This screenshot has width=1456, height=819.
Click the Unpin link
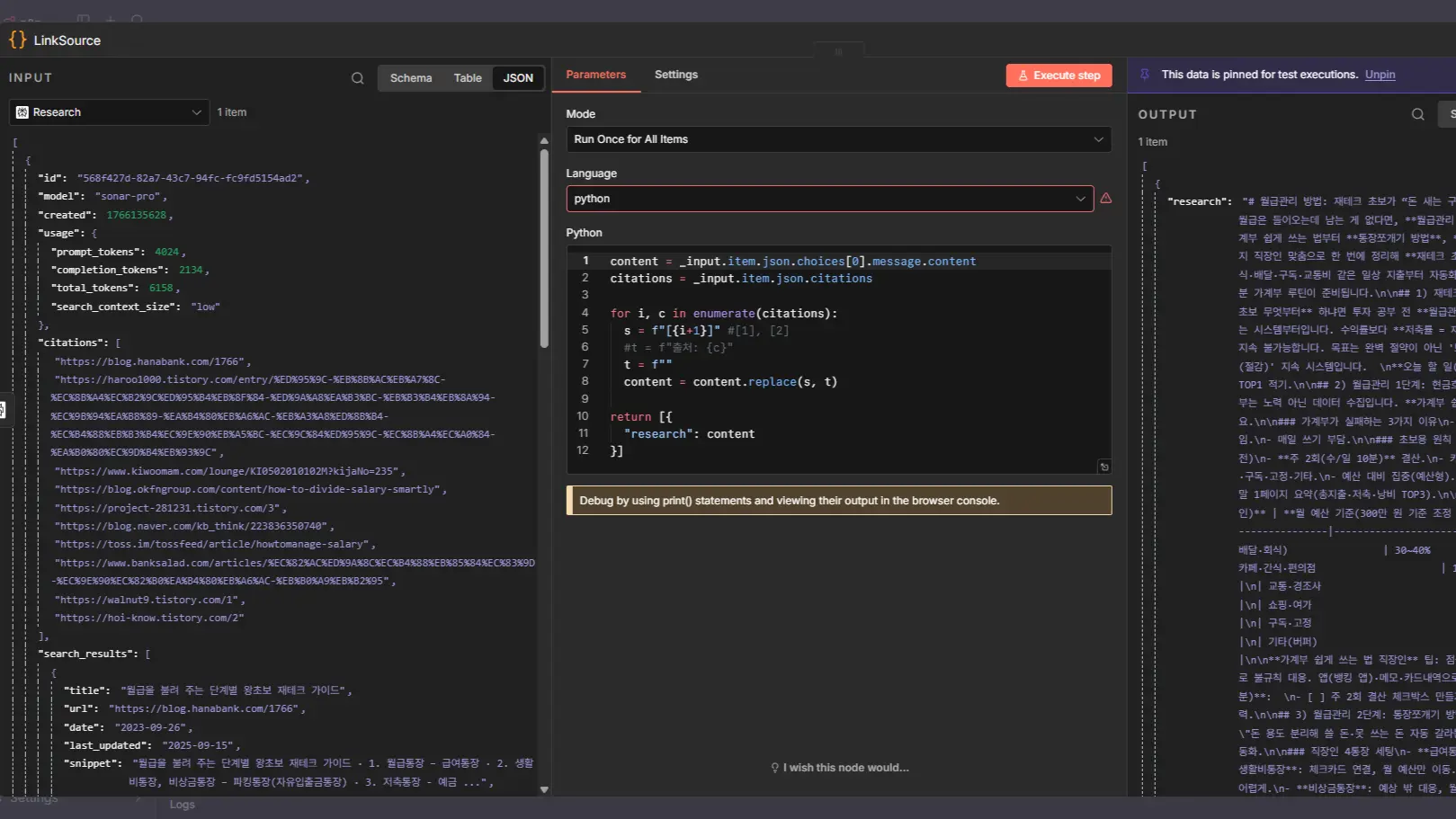[1380, 75]
